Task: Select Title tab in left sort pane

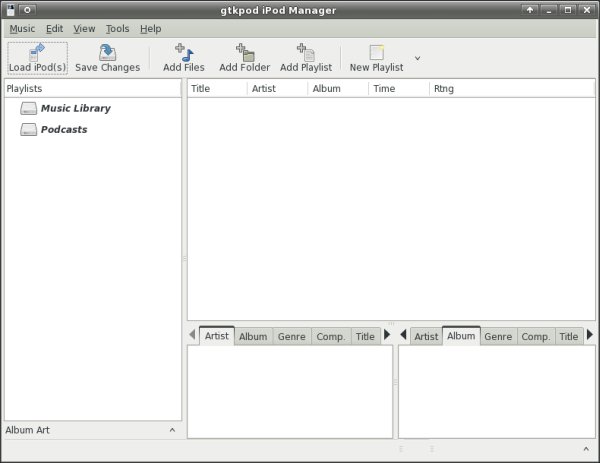Action: (x=365, y=337)
